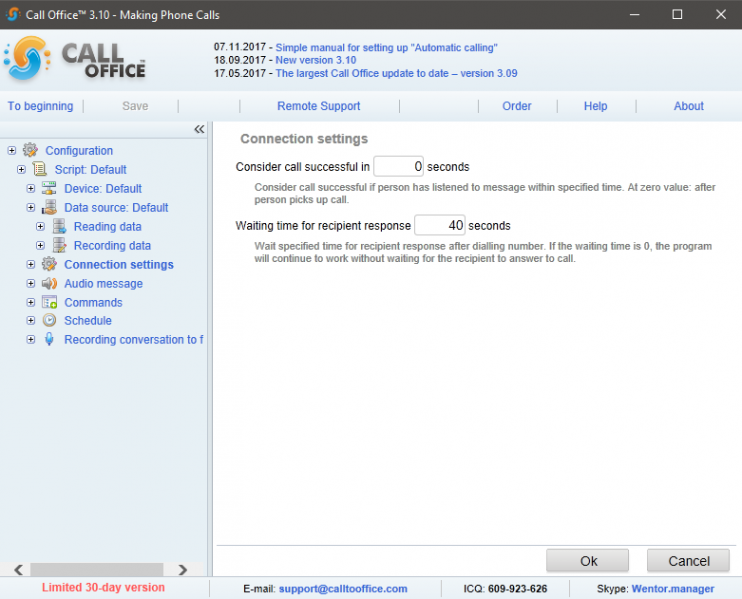Open the About menu item
Image resolution: width=742 pixels, height=599 pixels.
click(689, 106)
